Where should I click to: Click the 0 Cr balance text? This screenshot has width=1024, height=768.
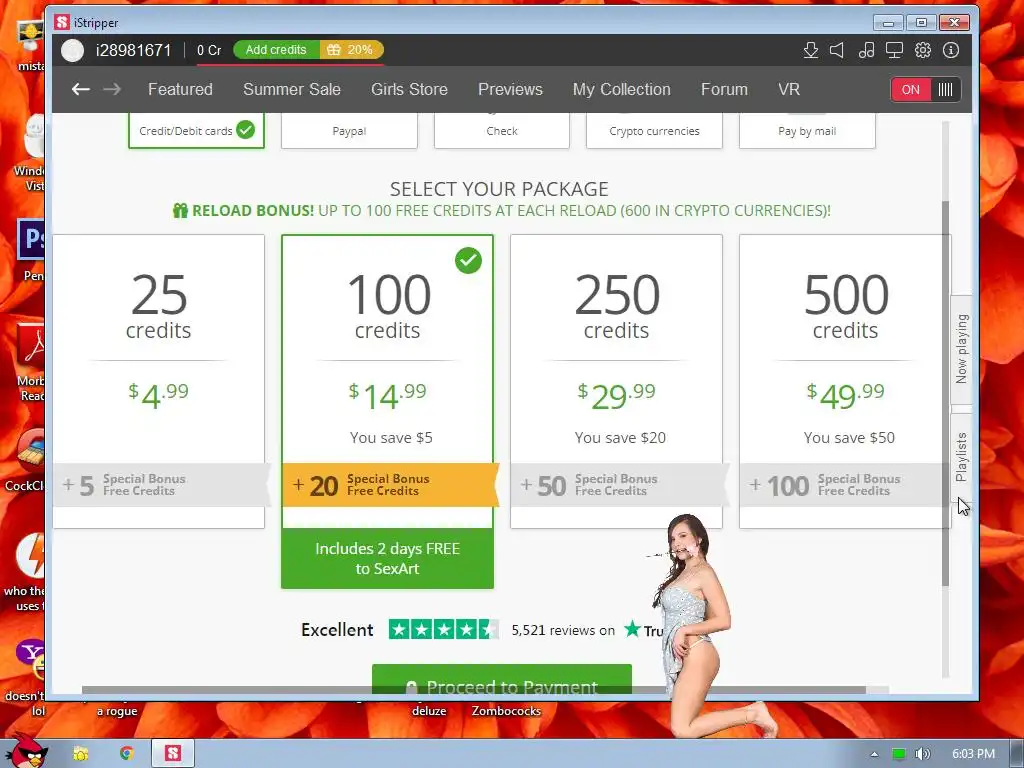point(209,50)
